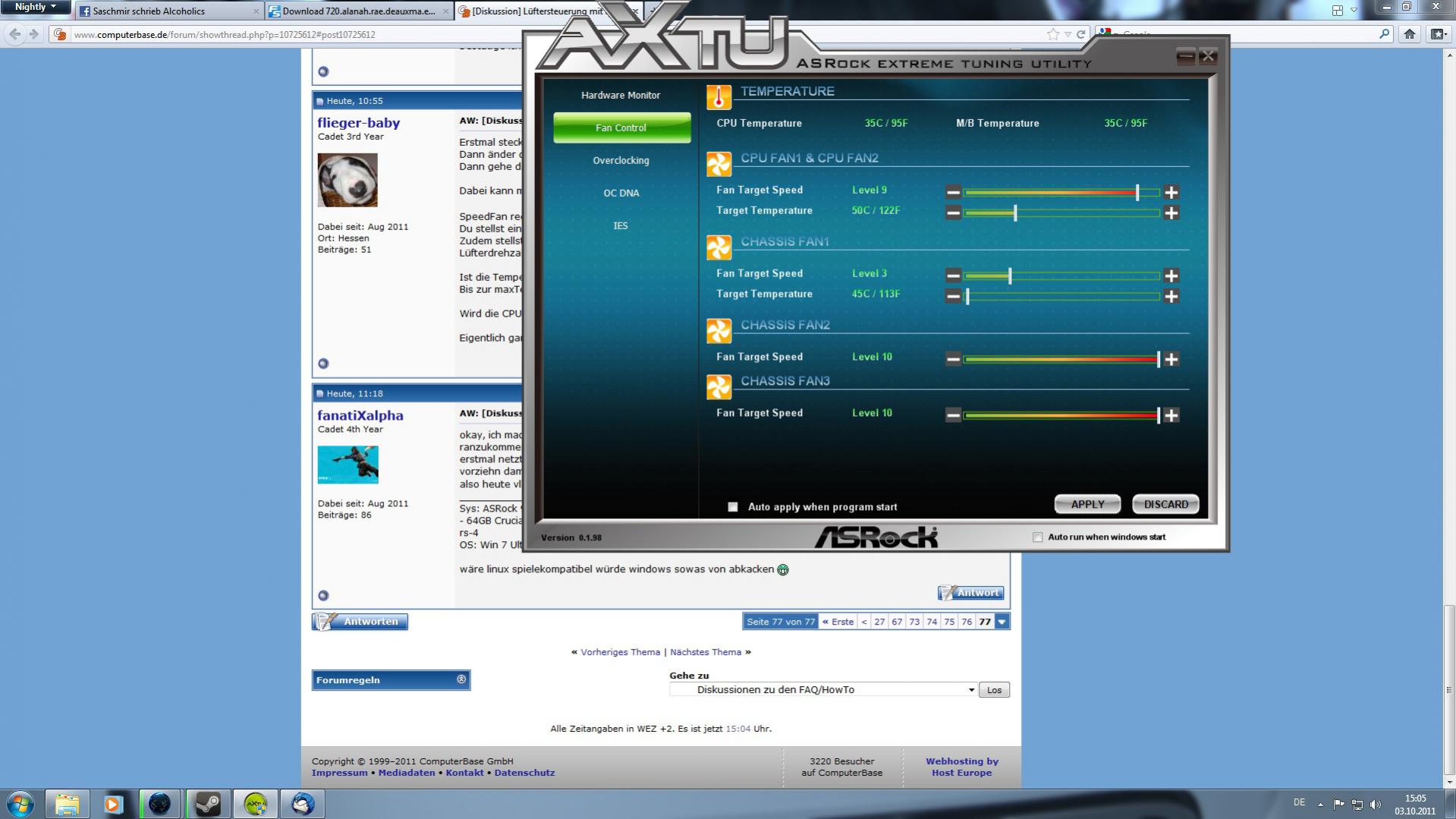Open Windows Explorer from the taskbar

(67, 804)
